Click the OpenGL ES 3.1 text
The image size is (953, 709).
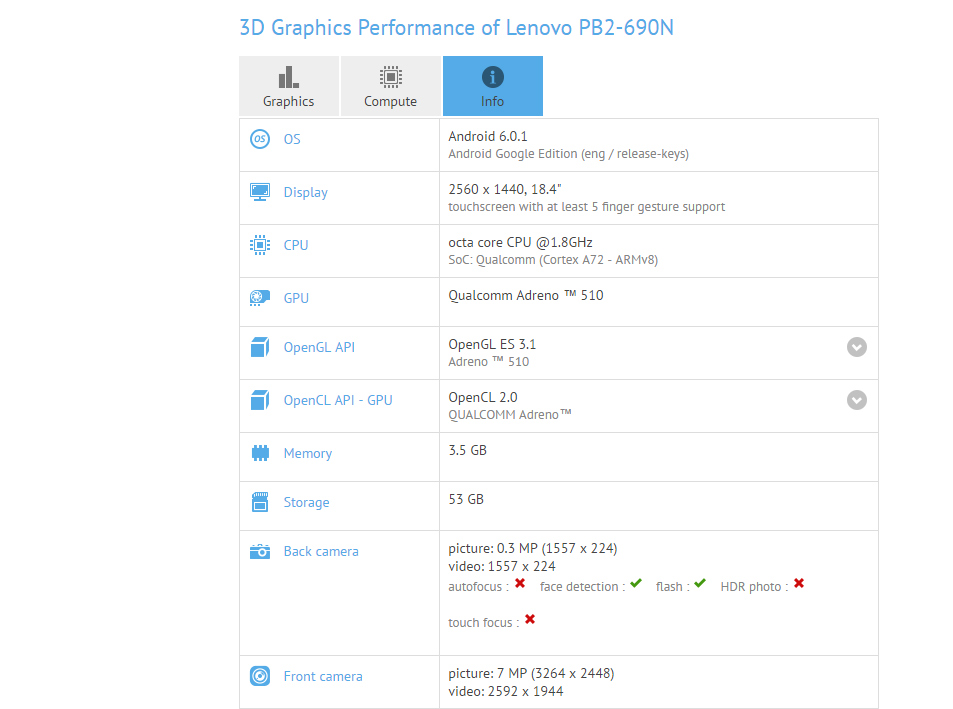click(x=492, y=344)
